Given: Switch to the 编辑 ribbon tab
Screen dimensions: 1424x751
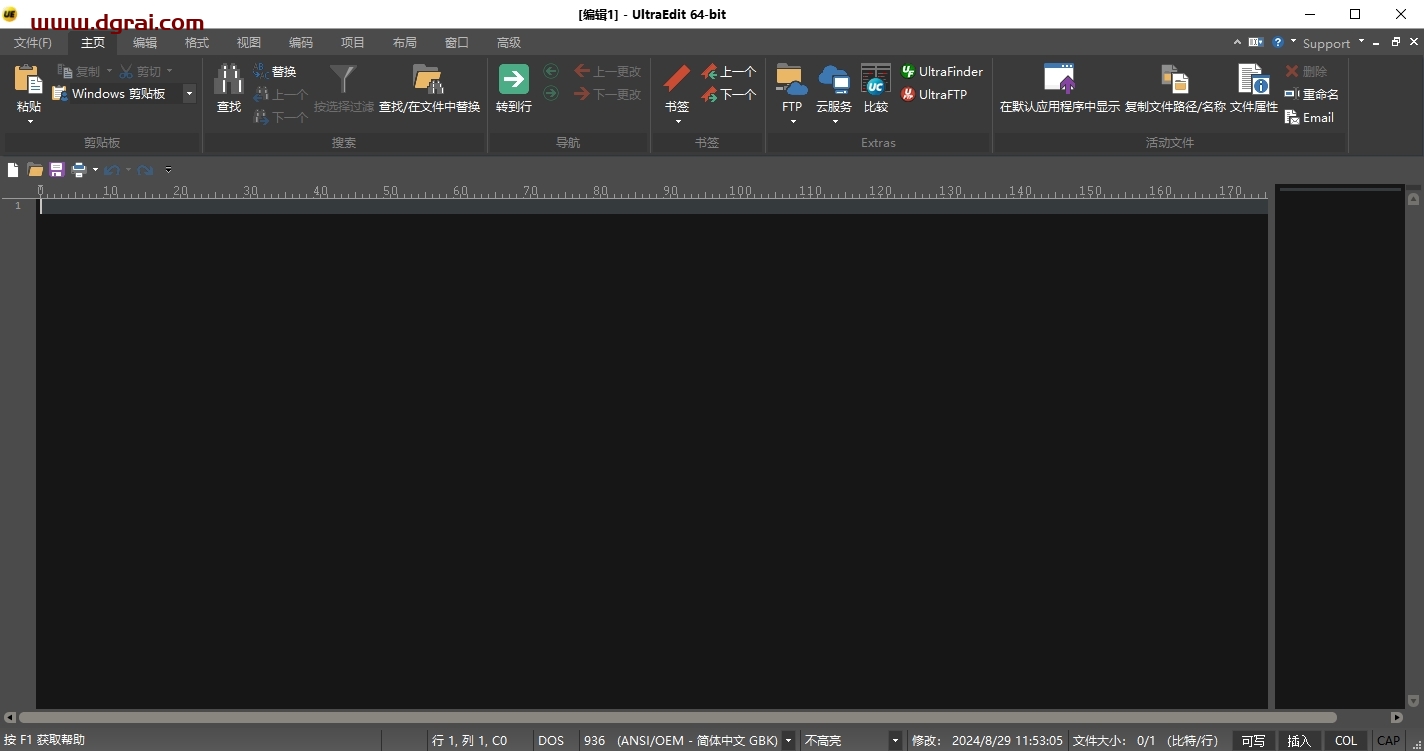Looking at the screenshot, I should click(x=145, y=43).
